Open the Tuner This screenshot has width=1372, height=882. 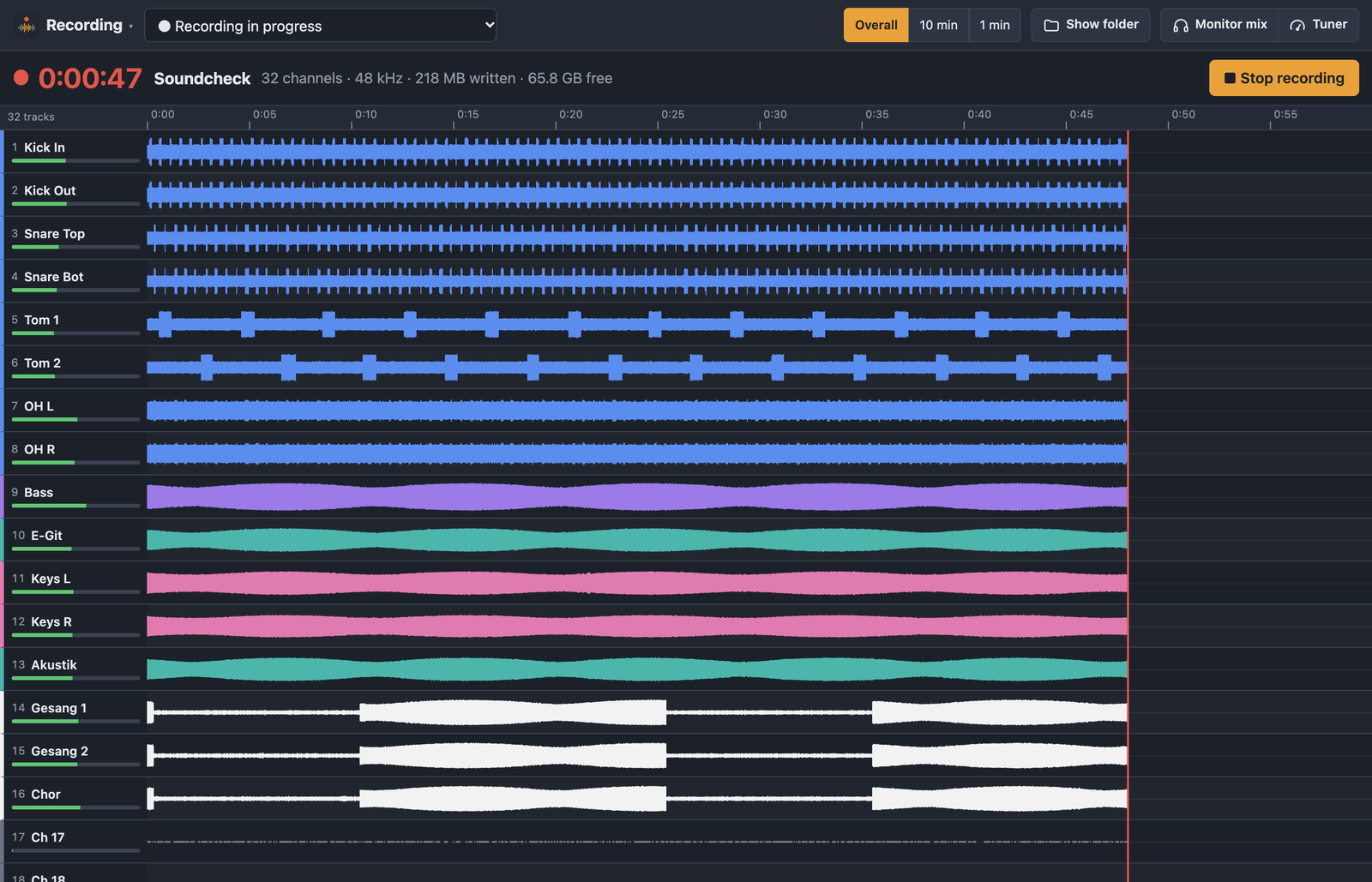coord(1319,25)
